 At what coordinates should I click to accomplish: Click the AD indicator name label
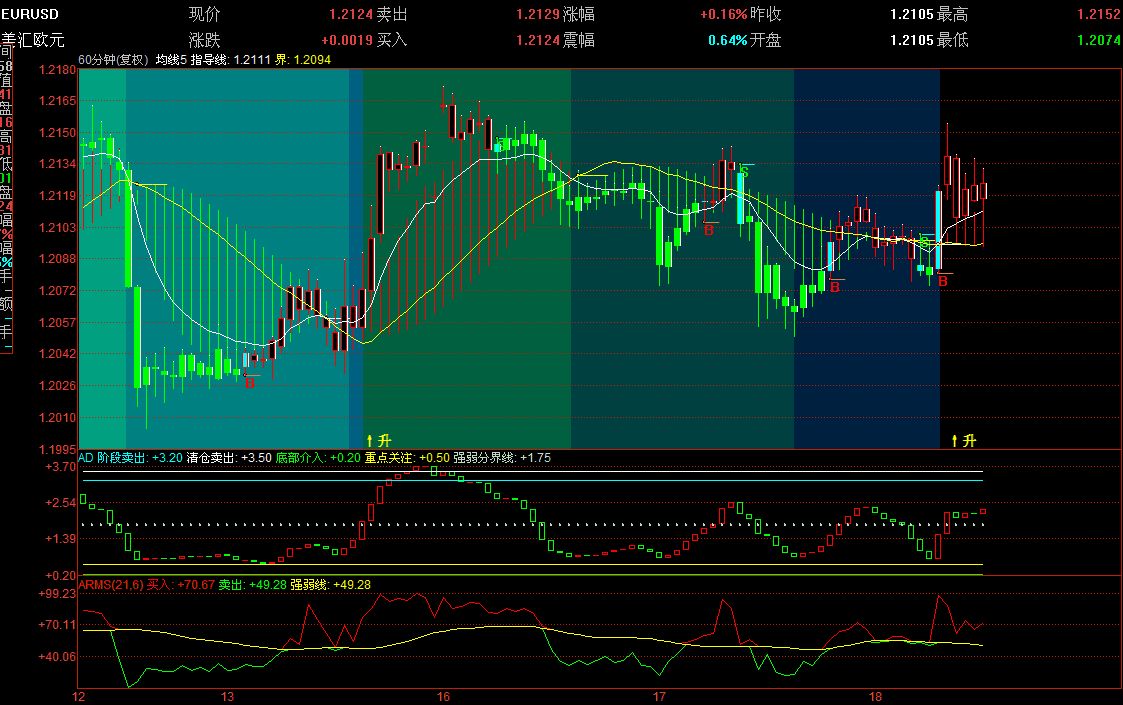pos(86,458)
